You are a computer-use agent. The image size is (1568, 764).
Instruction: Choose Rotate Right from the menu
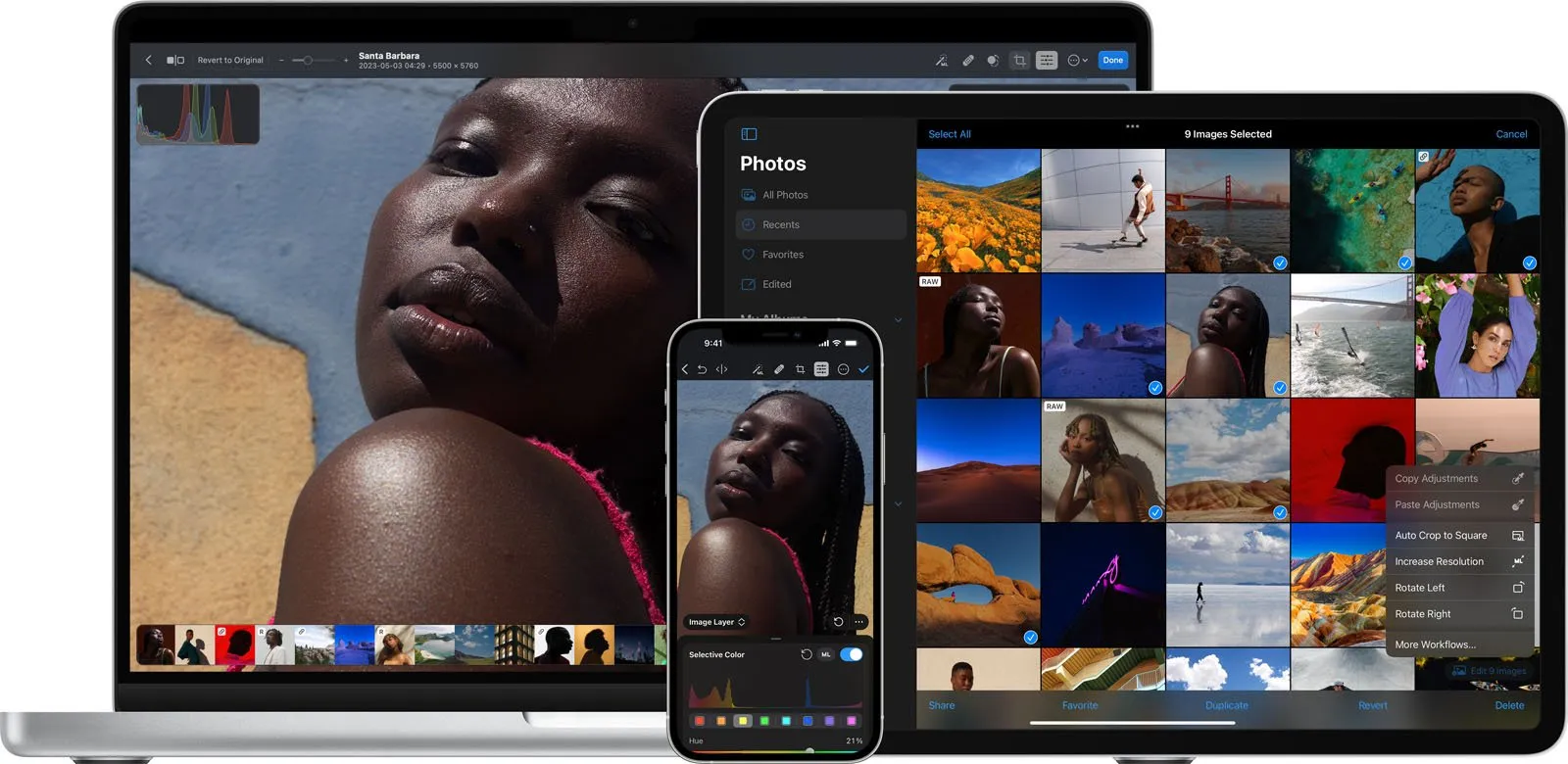coord(1459,614)
